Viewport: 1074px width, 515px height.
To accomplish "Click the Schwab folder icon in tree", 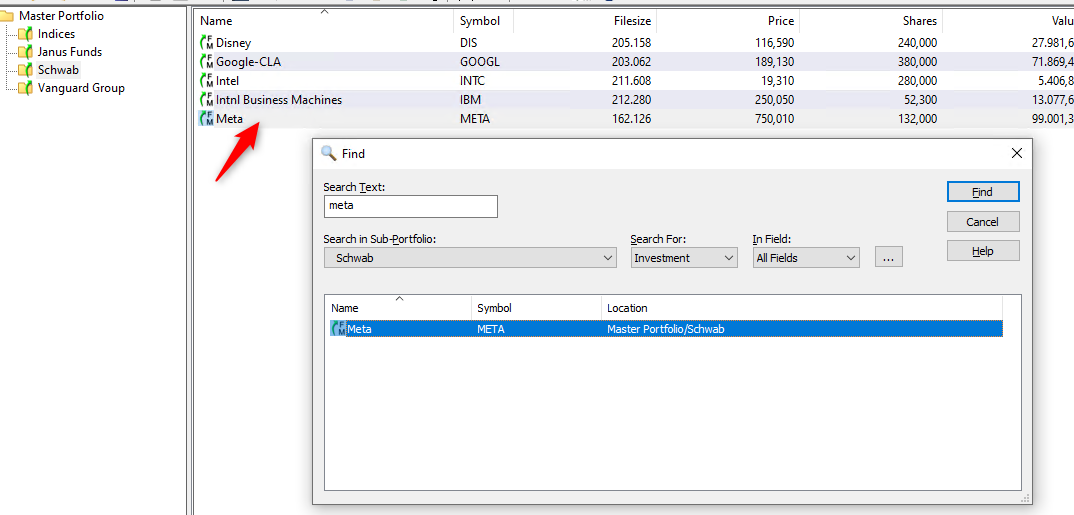I will (25, 70).
